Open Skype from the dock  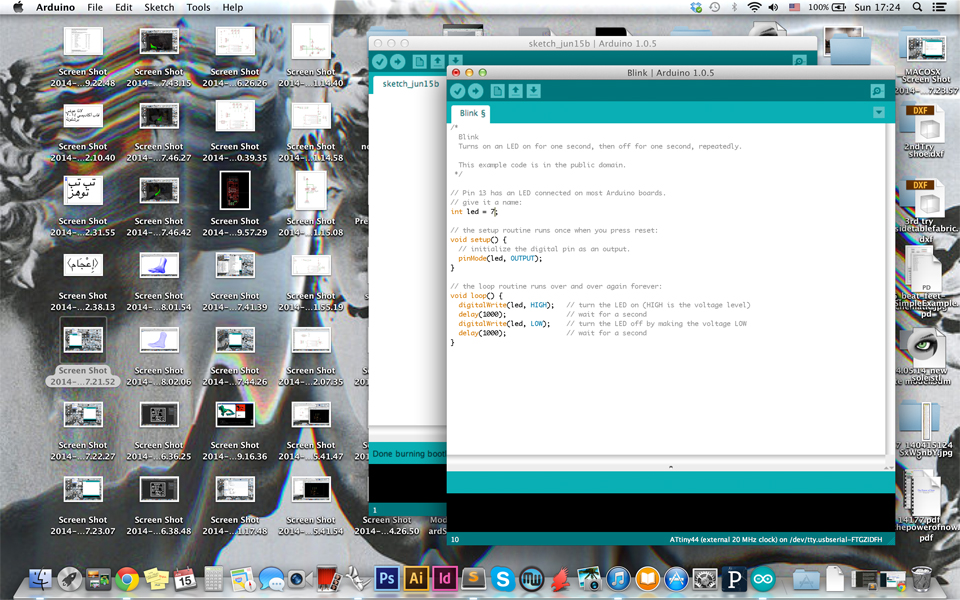click(x=503, y=579)
